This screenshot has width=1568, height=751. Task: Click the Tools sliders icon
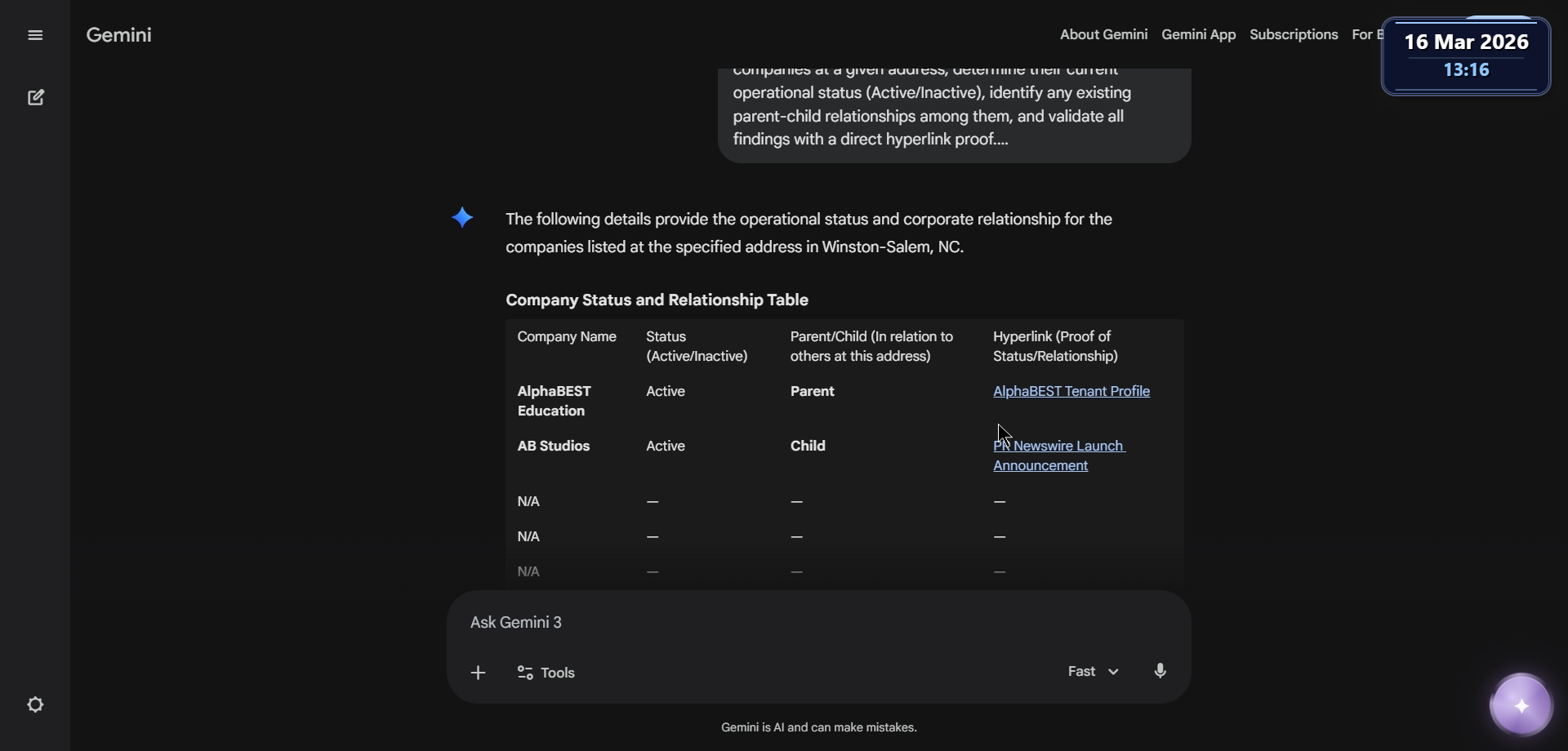(525, 673)
